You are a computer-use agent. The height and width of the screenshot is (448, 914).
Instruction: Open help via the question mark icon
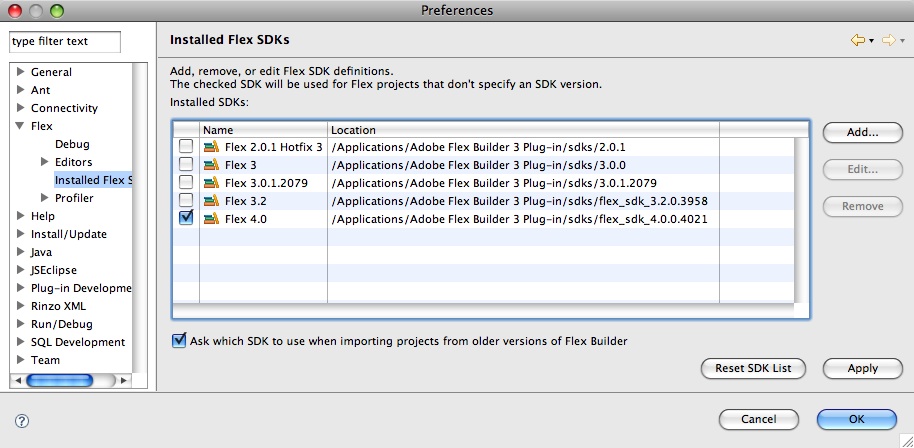(x=22, y=421)
